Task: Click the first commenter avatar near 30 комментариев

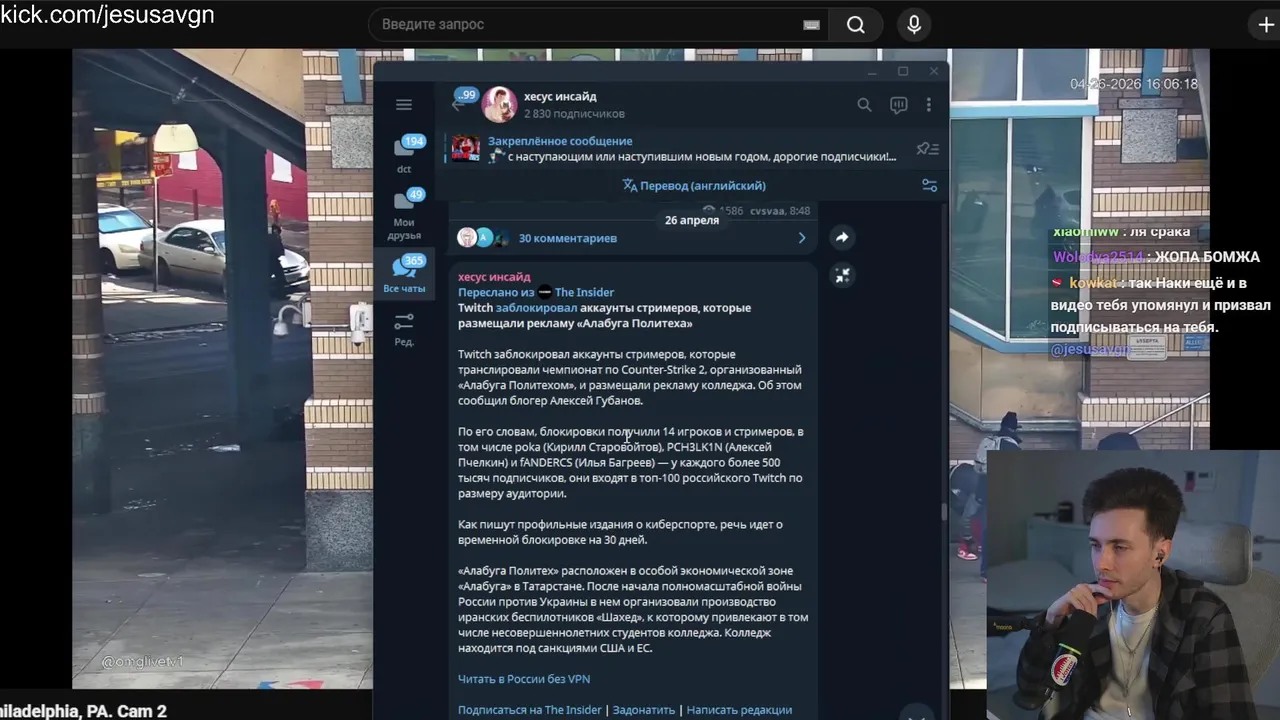Action: click(x=467, y=237)
